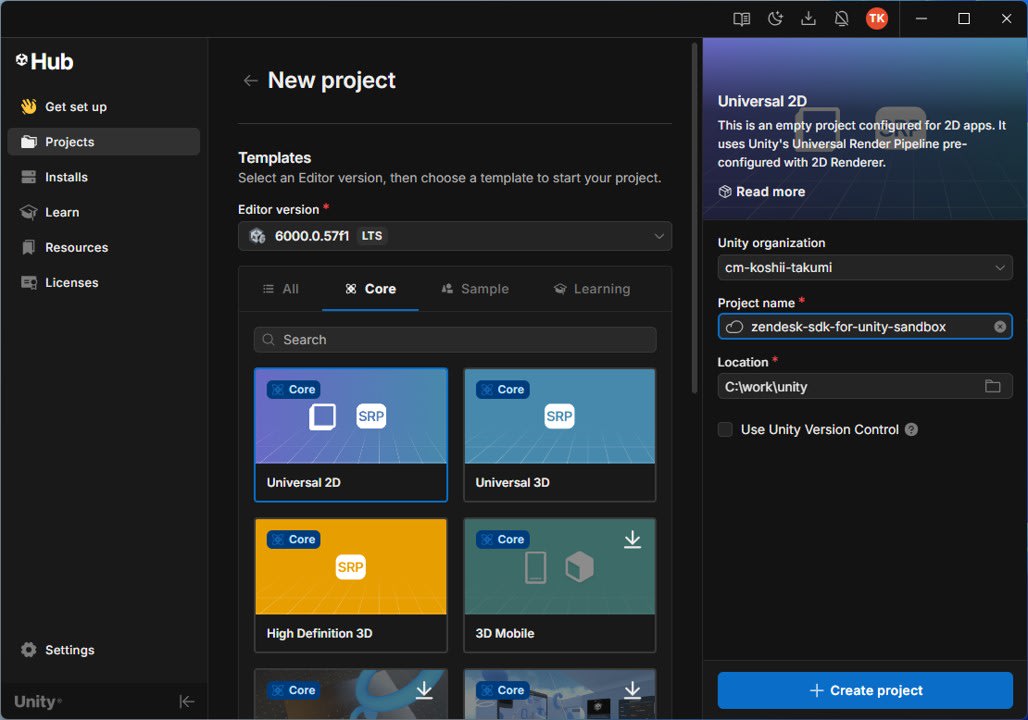Open the Learn section
Screen dimensions: 1028x720
pos(104,212)
